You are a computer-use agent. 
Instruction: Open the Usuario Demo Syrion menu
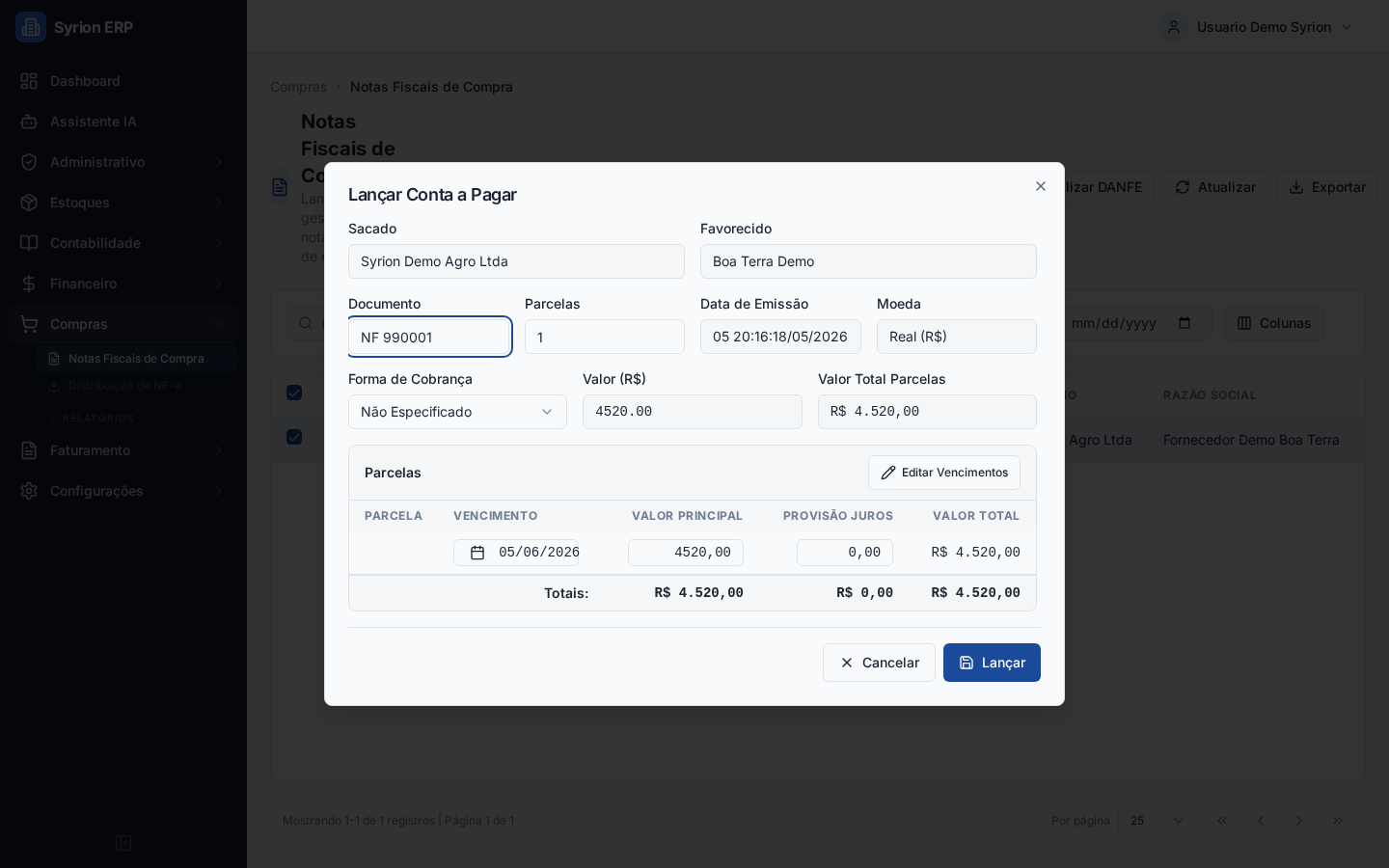[x=1258, y=27]
